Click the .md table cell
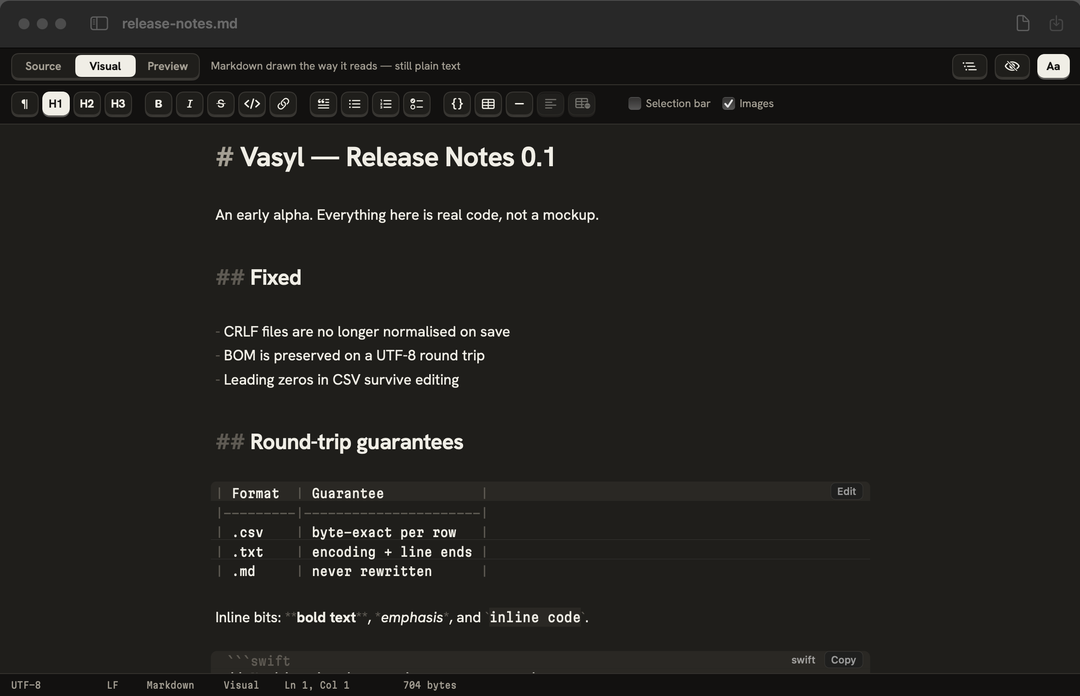Screen dimensions: 1080x696 [x=243, y=571]
